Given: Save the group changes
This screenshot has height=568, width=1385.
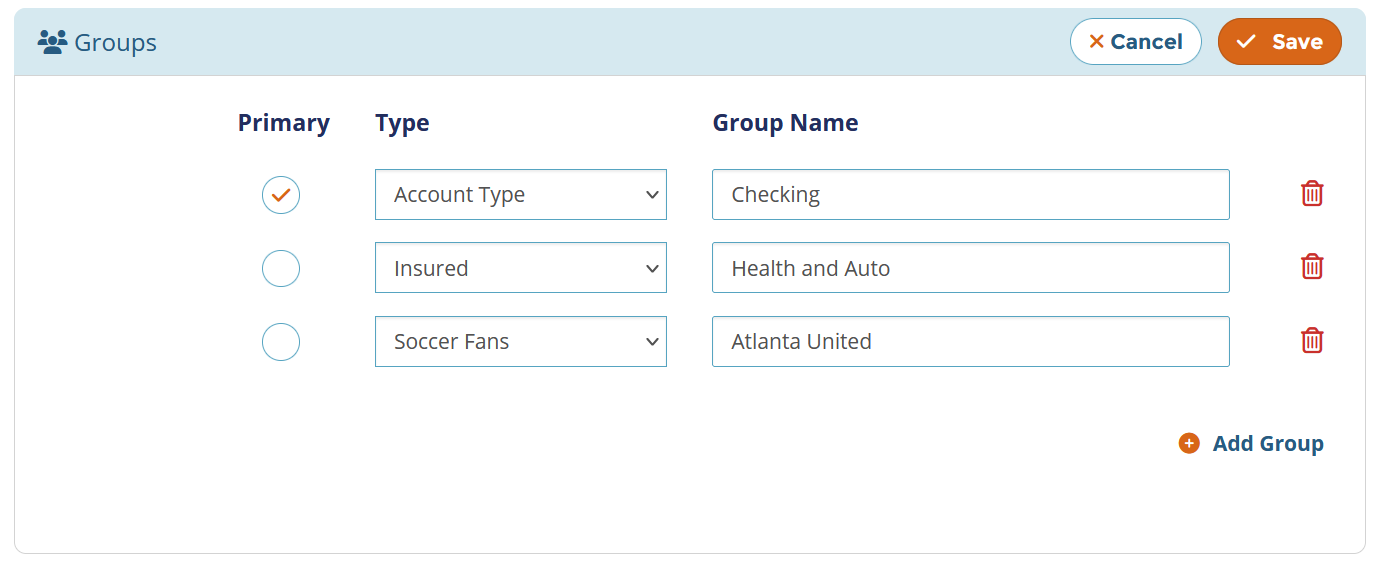Looking at the screenshot, I should coord(1279,42).
